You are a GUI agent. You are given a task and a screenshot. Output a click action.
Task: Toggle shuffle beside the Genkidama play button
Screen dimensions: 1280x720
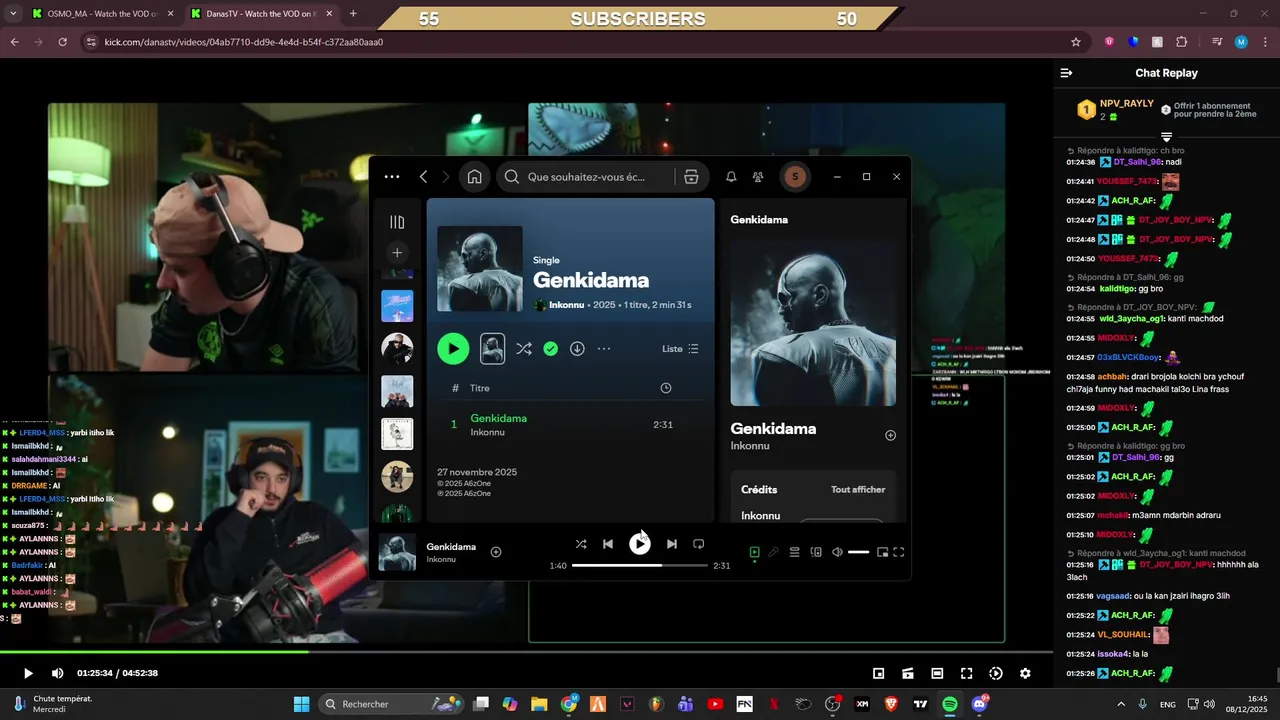[x=524, y=349]
